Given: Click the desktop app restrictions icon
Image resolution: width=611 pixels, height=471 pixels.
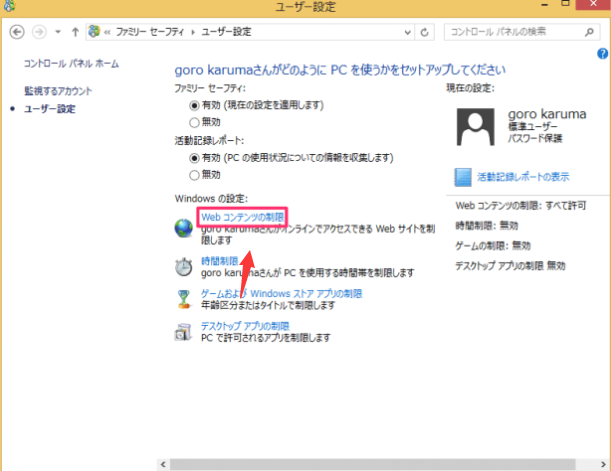Looking at the screenshot, I should coord(183,332).
